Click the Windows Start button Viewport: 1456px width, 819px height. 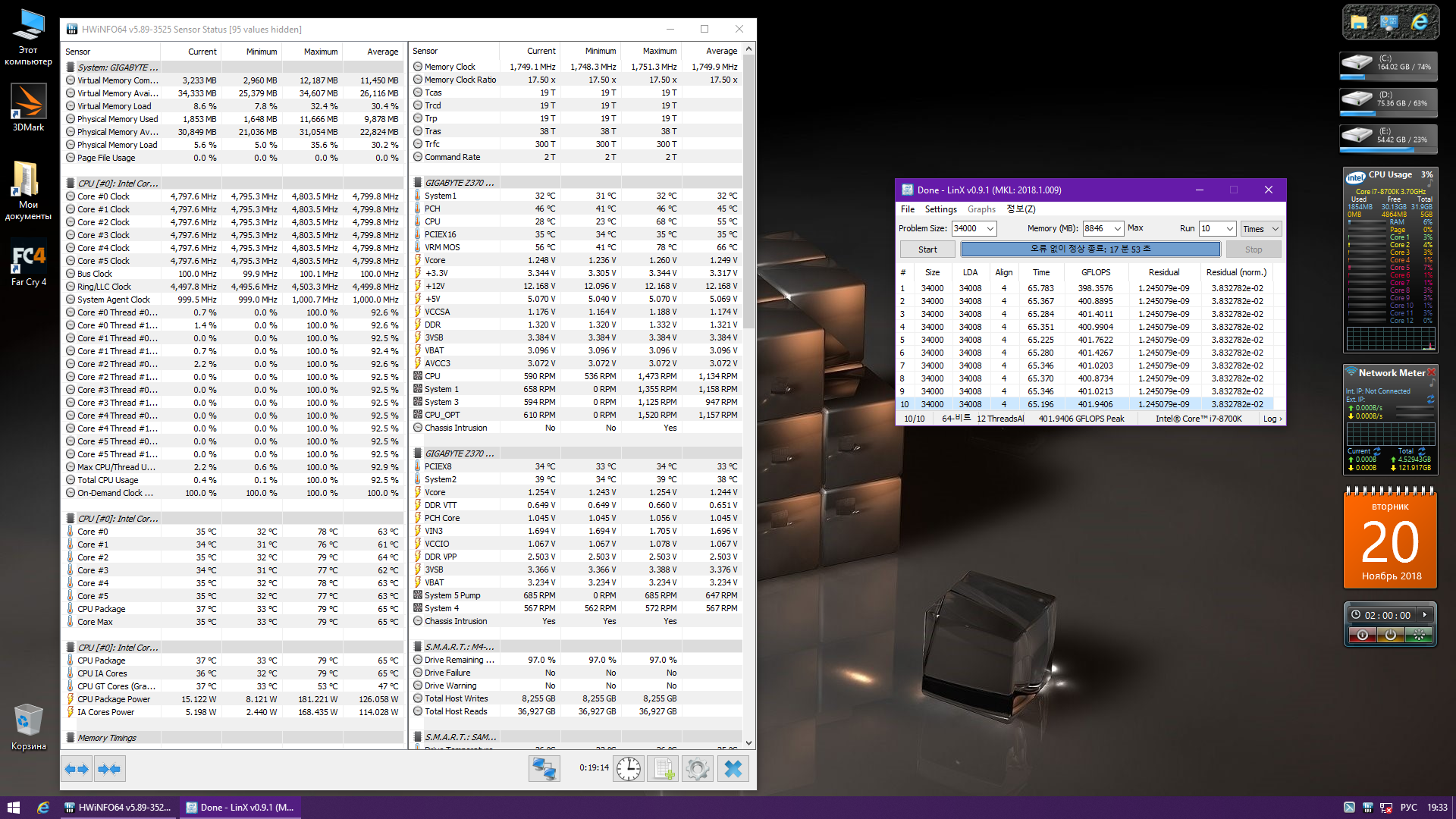point(14,808)
